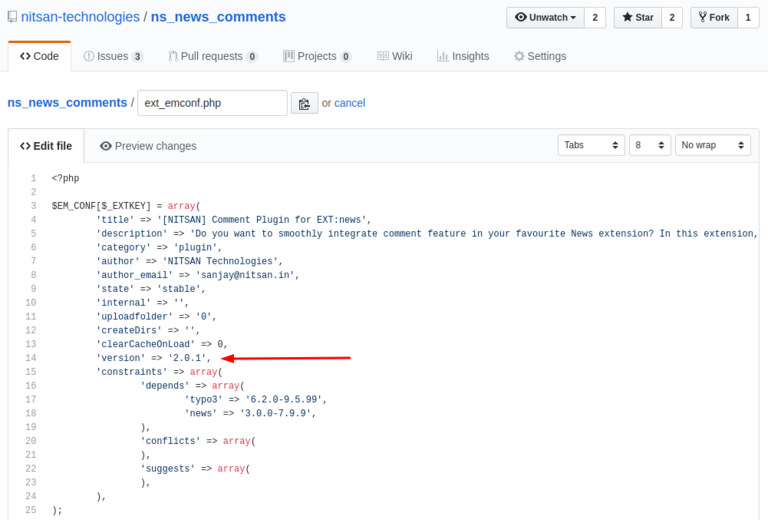Image resolution: width=768 pixels, height=520 pixels.
Task: Select the Code tab
Action: click(40, 56)
